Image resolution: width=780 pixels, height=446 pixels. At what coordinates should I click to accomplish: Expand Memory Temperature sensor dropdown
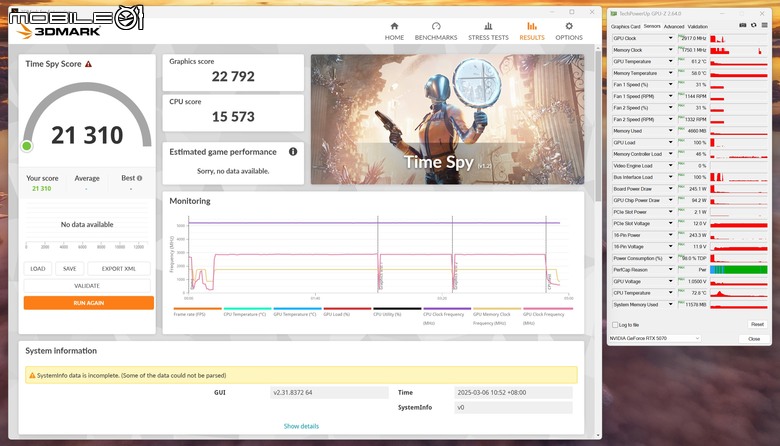tap(670, 73)
